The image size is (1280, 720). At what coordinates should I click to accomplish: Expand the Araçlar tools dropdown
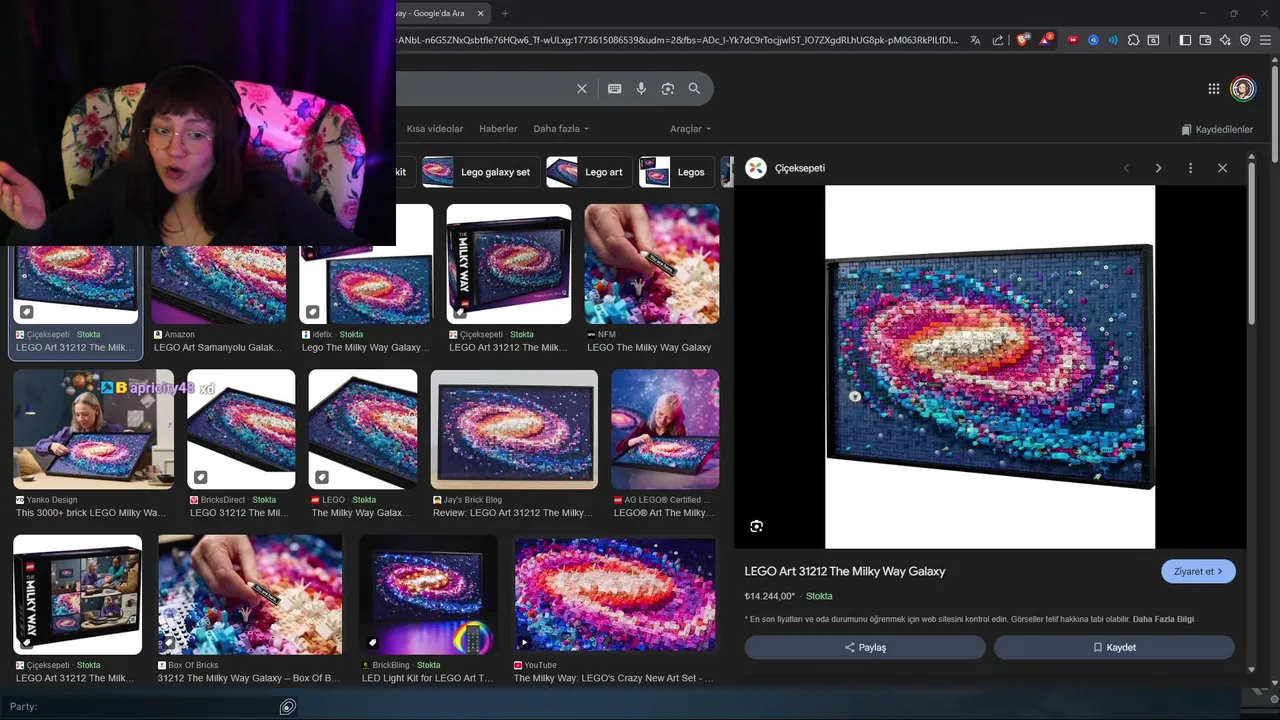[691, 129]
